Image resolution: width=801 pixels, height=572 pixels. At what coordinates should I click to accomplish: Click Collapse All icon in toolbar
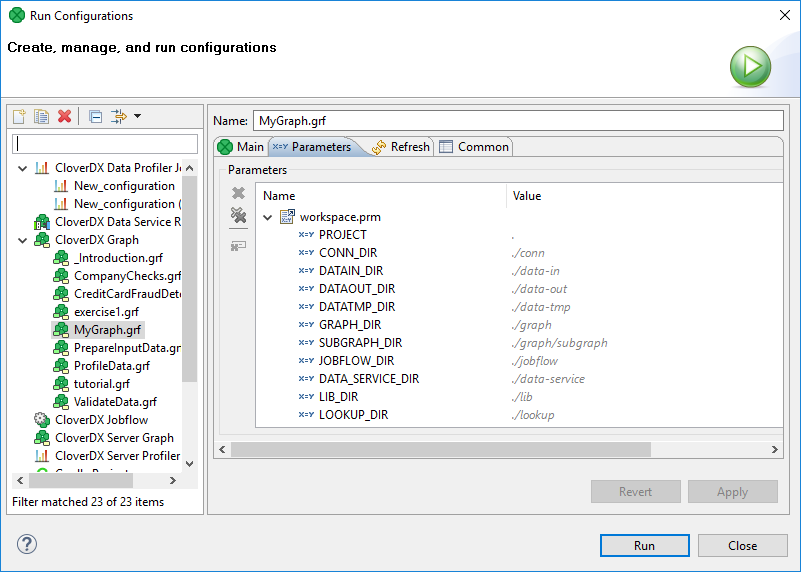pyautogui.click(x=95, y=116)
